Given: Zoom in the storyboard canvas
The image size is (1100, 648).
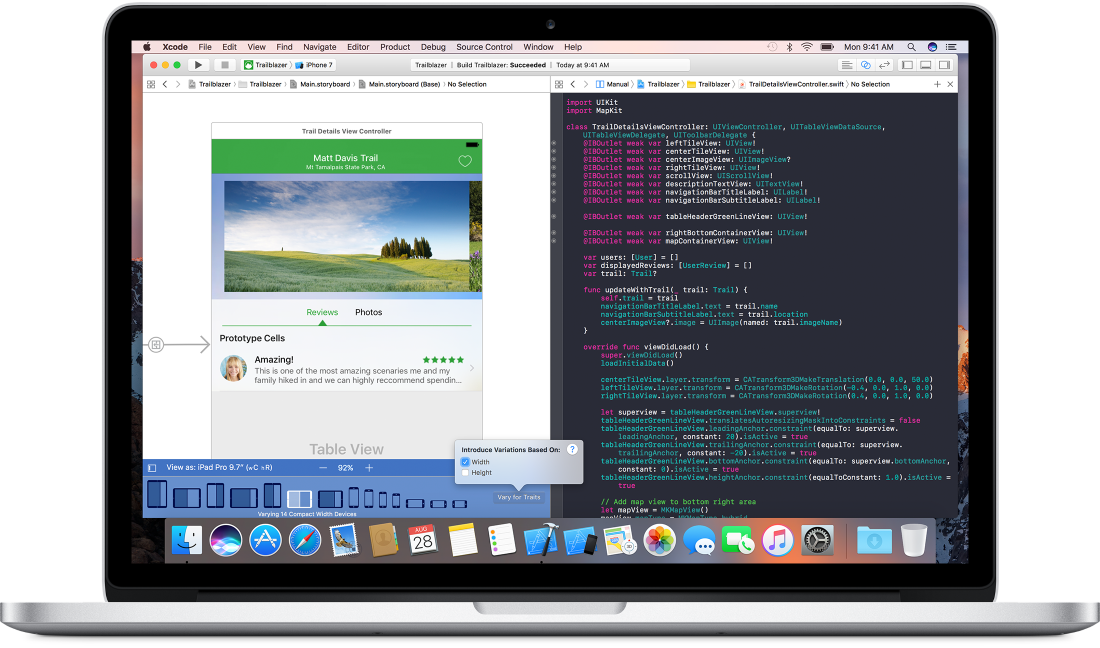Looking at the screenshot, I should (369, 468).
